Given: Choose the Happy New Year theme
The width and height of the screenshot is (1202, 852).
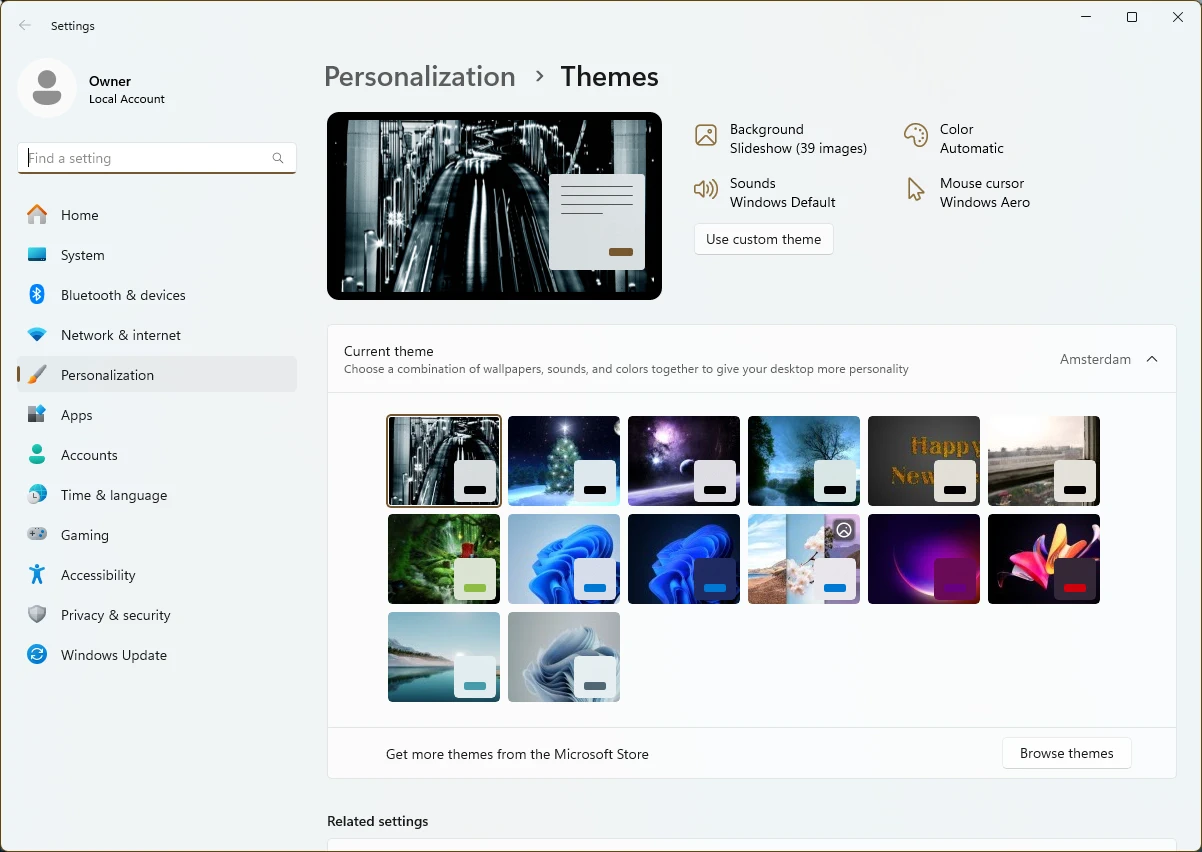Looking at the screenshot, I should pyautogui.click(x=923, y=460).
